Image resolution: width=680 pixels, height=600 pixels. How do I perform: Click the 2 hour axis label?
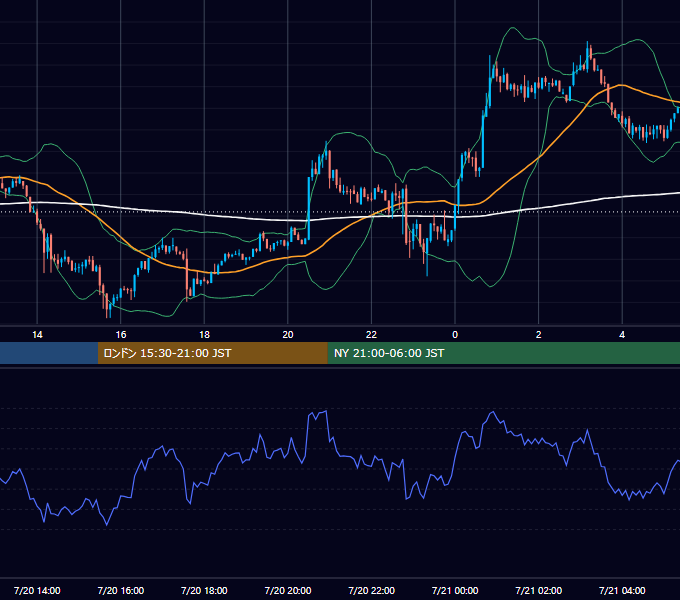coord(539,335)
